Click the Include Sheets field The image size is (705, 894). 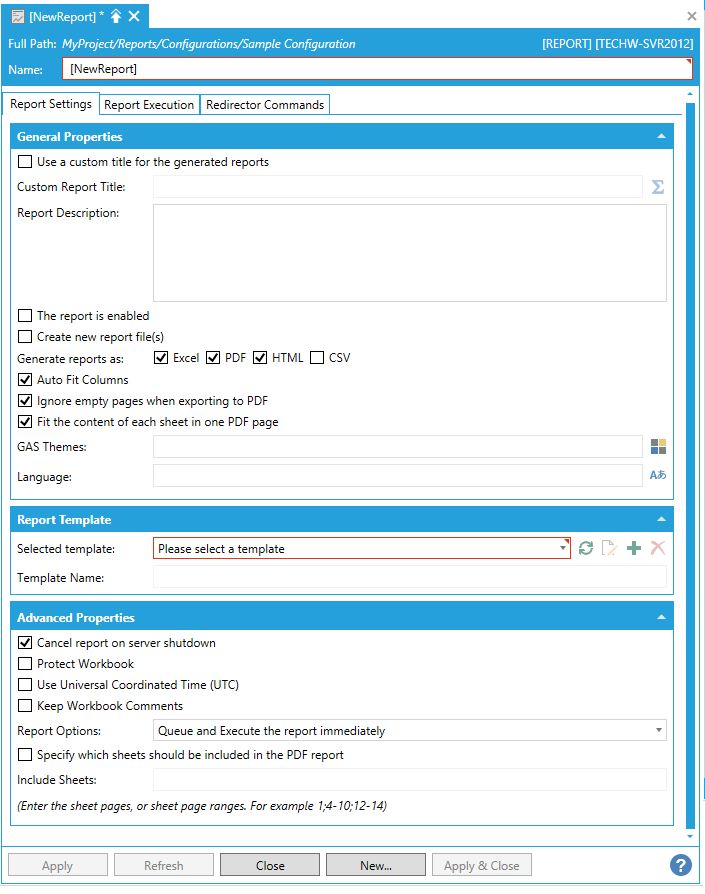[410, 779]
